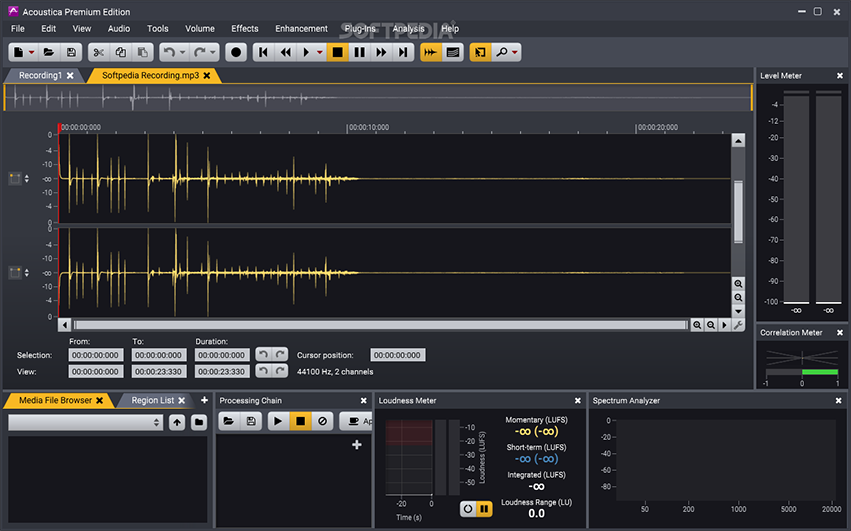Close the Spectrum Analyzer panel
This screenshot has width=851, height=531.
point(839,401)
